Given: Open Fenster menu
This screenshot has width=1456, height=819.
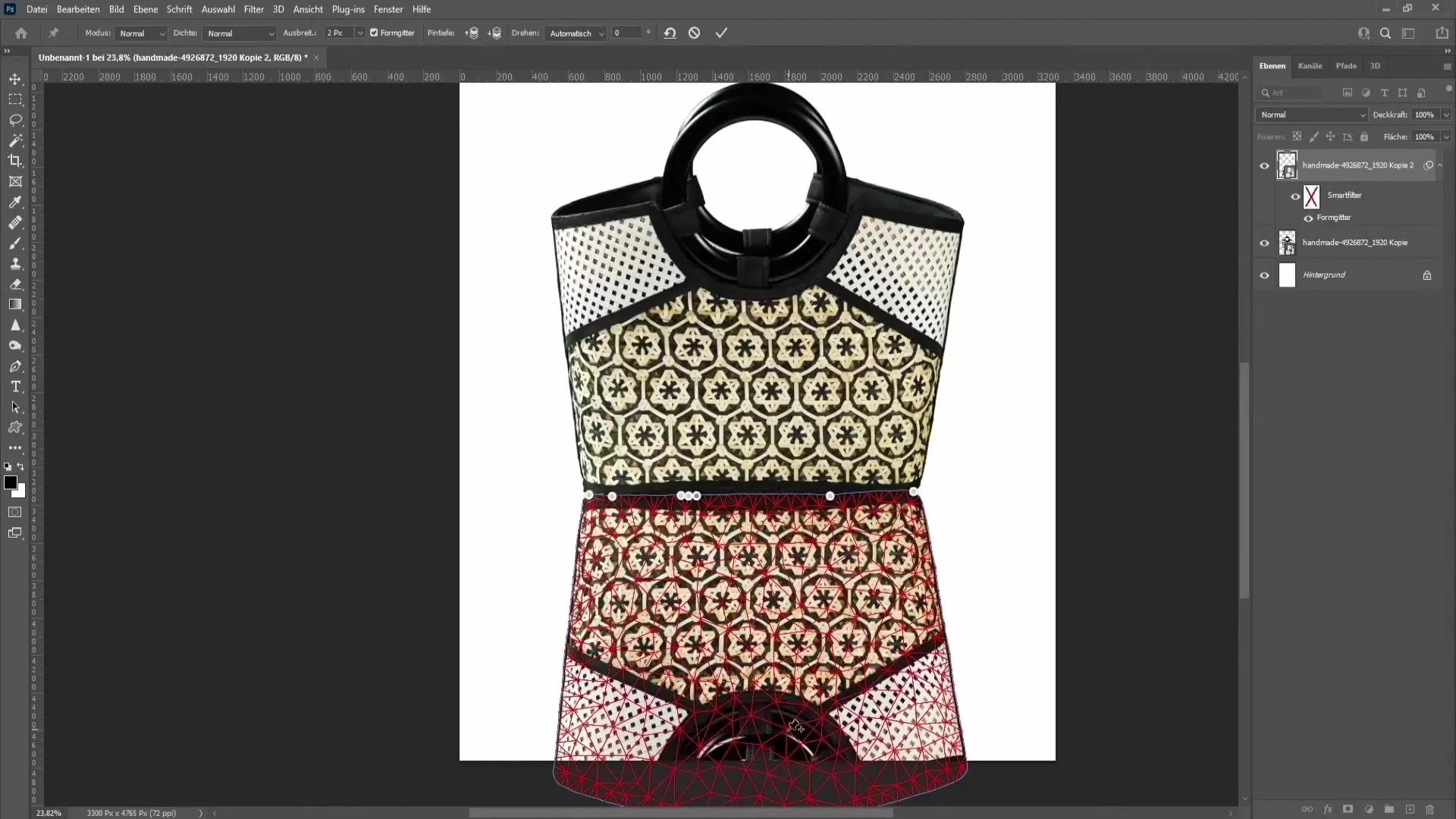Looking at the screenshot, I should pyautogui.click(x=389, y=9).
